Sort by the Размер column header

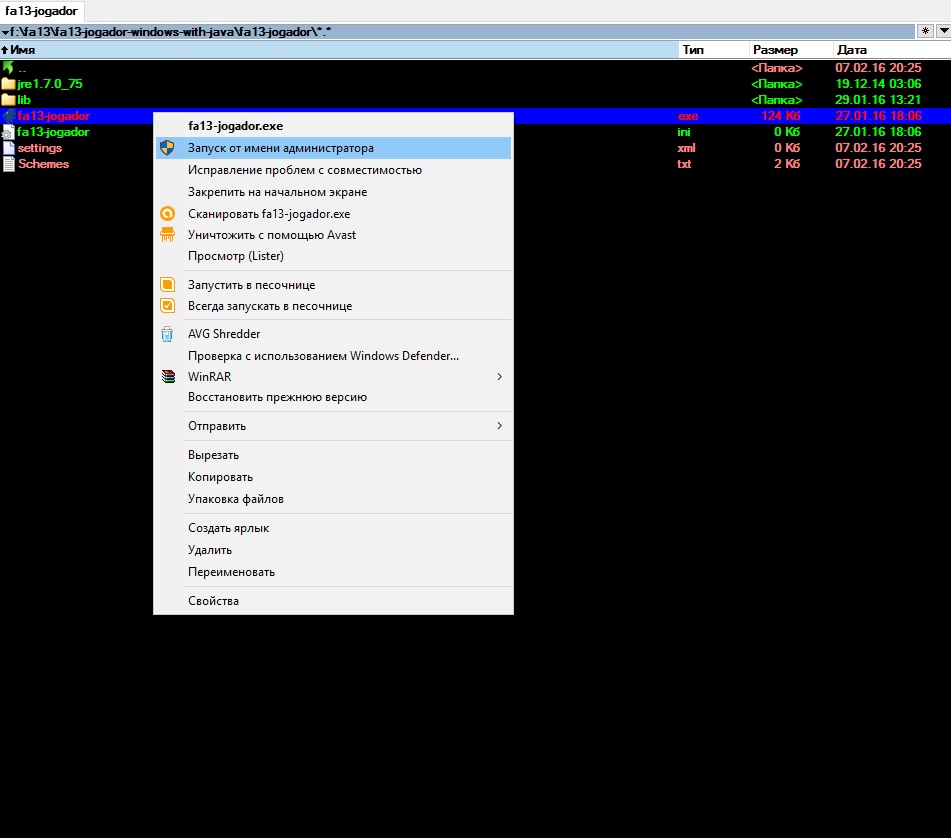tap(790, 50)
